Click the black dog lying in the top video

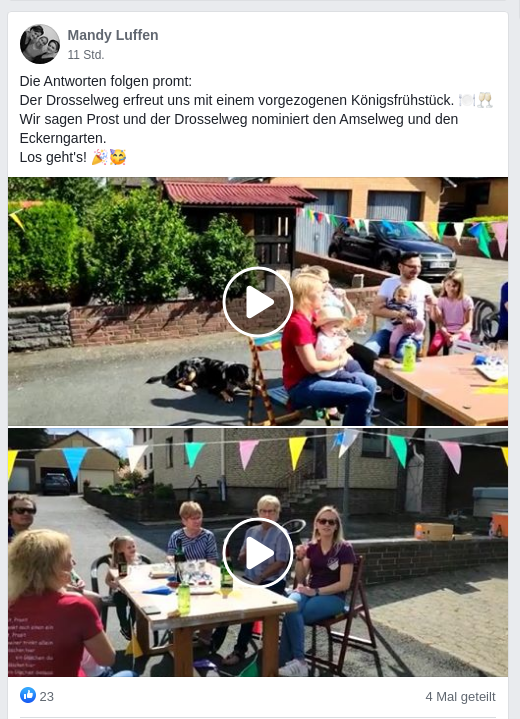(x=201, y=378)
